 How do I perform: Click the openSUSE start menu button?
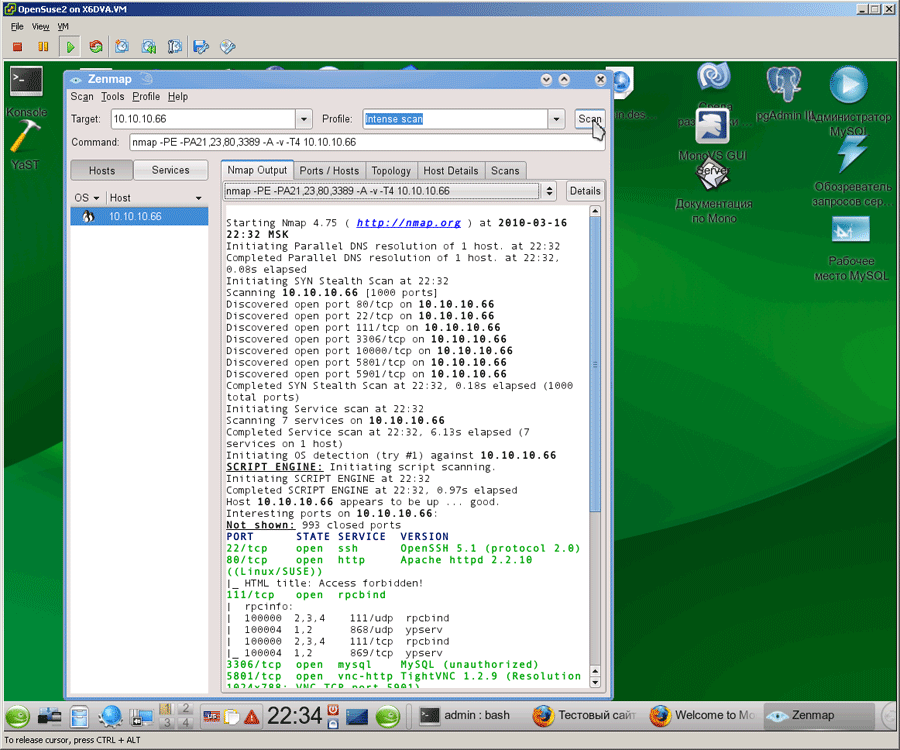coord(17,716)
